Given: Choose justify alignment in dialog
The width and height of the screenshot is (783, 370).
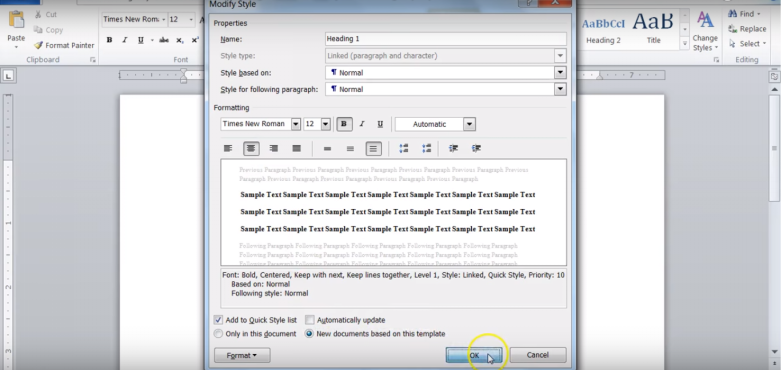Looking at the screenshot, I should pos(297,148).
